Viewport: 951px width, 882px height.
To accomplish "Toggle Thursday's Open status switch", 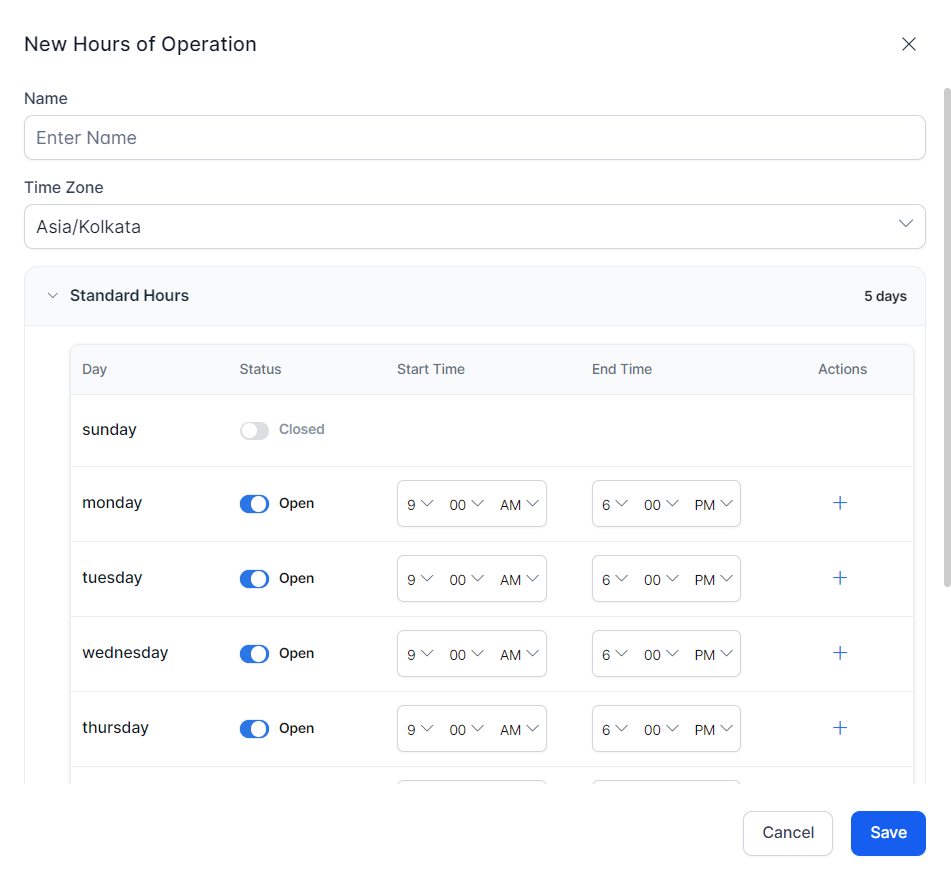I will coord(254,729).
